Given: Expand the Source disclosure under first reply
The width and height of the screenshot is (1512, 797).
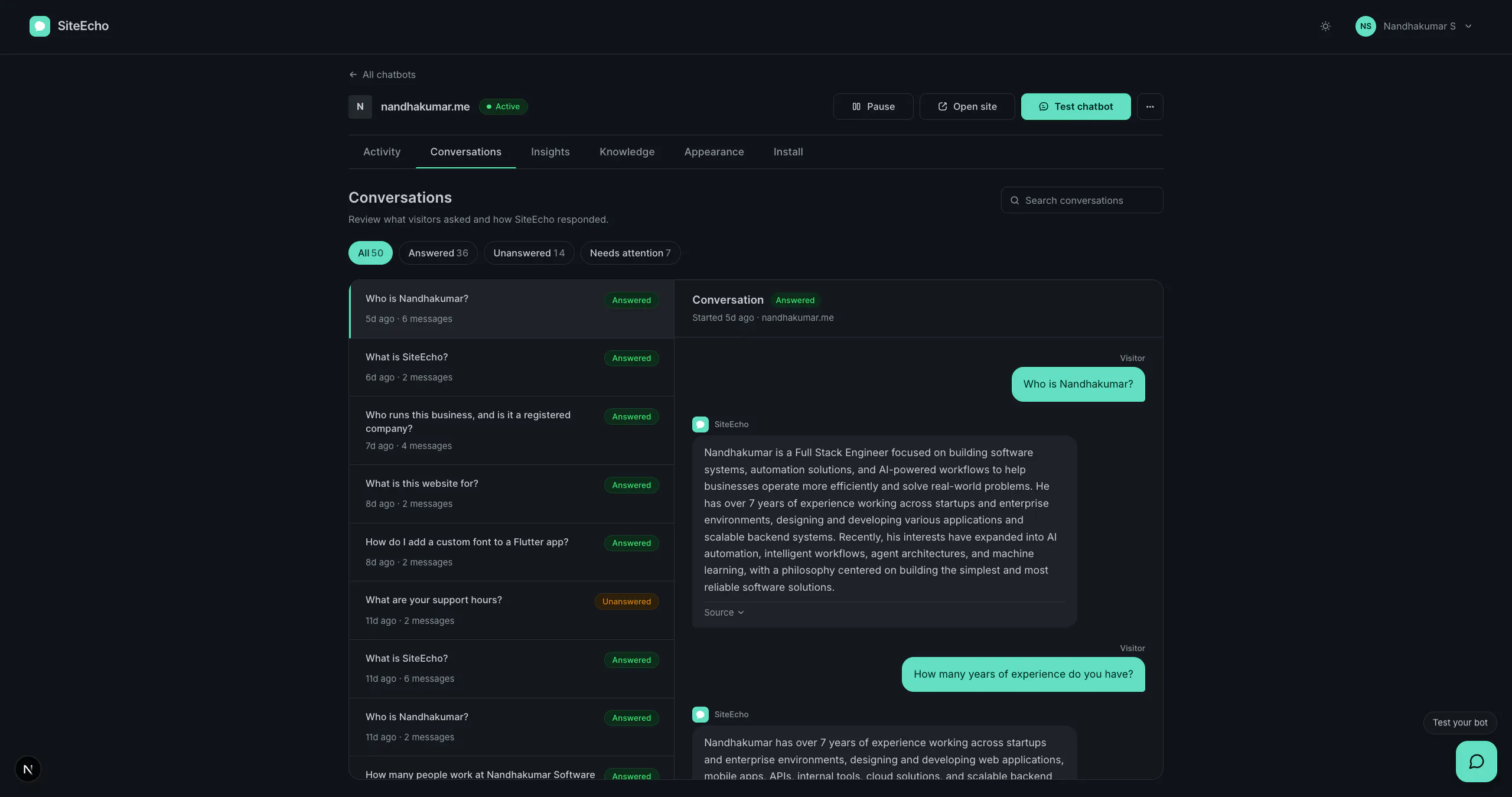Looking at the screenshot, I should pyautogui.click(x=724, y=613).
